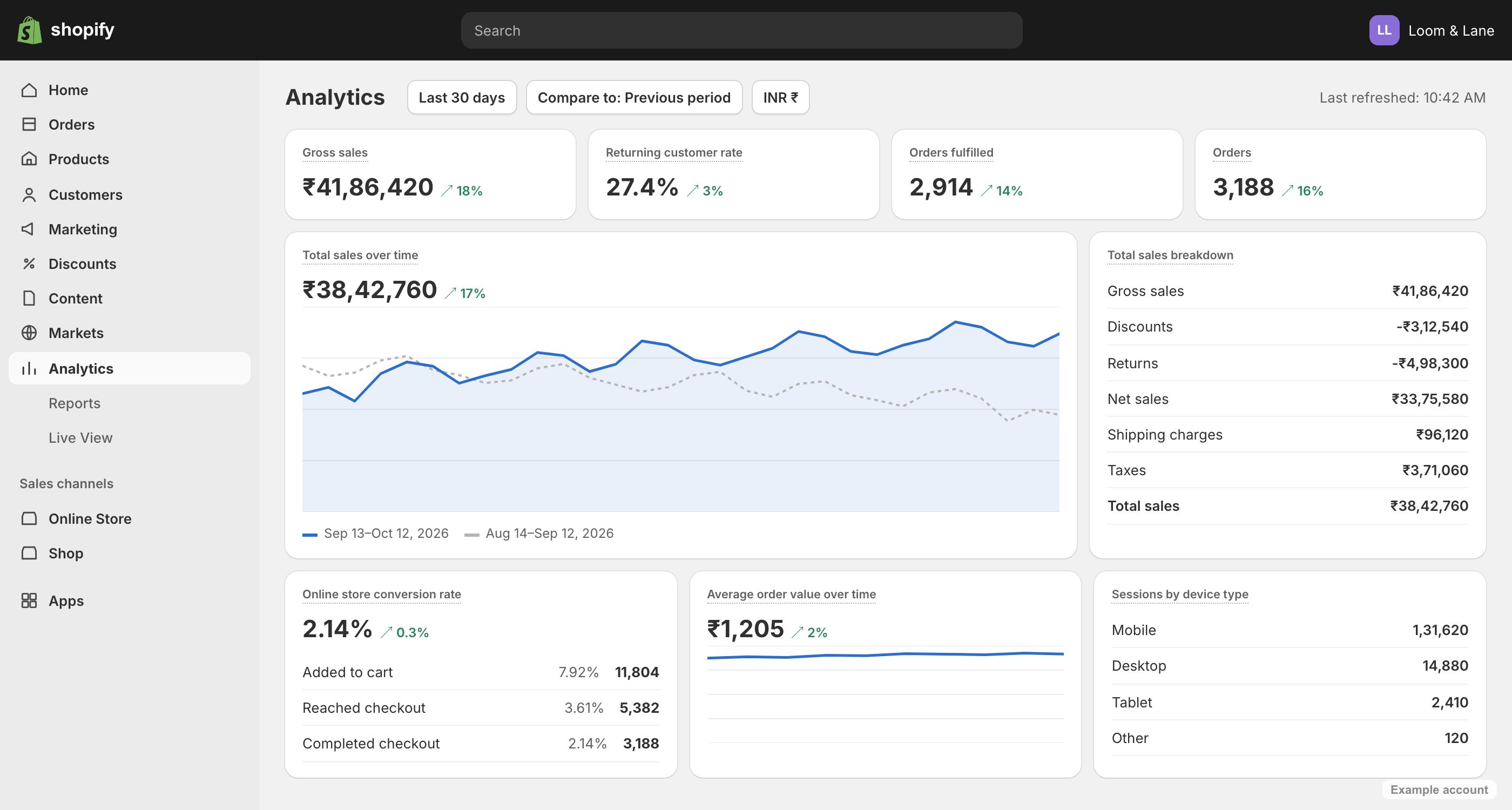Select Orders label in the sidebar

click(x=72, y=124)
